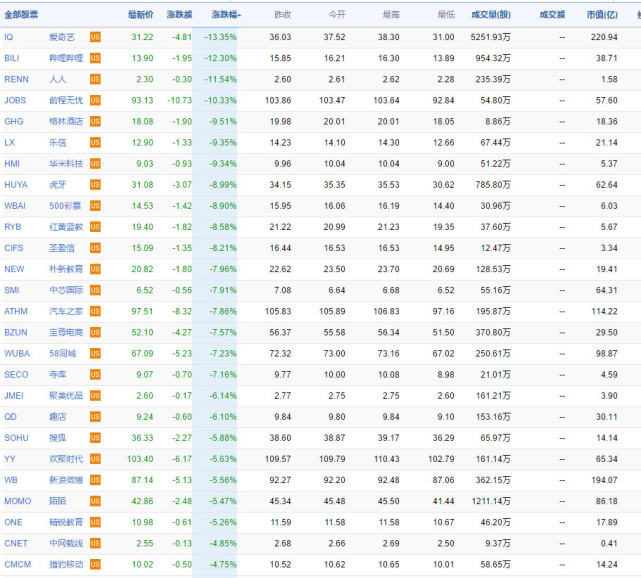Click the US badge in the IQ row
This screenshot has width=641, height=578.
(95, 37)
